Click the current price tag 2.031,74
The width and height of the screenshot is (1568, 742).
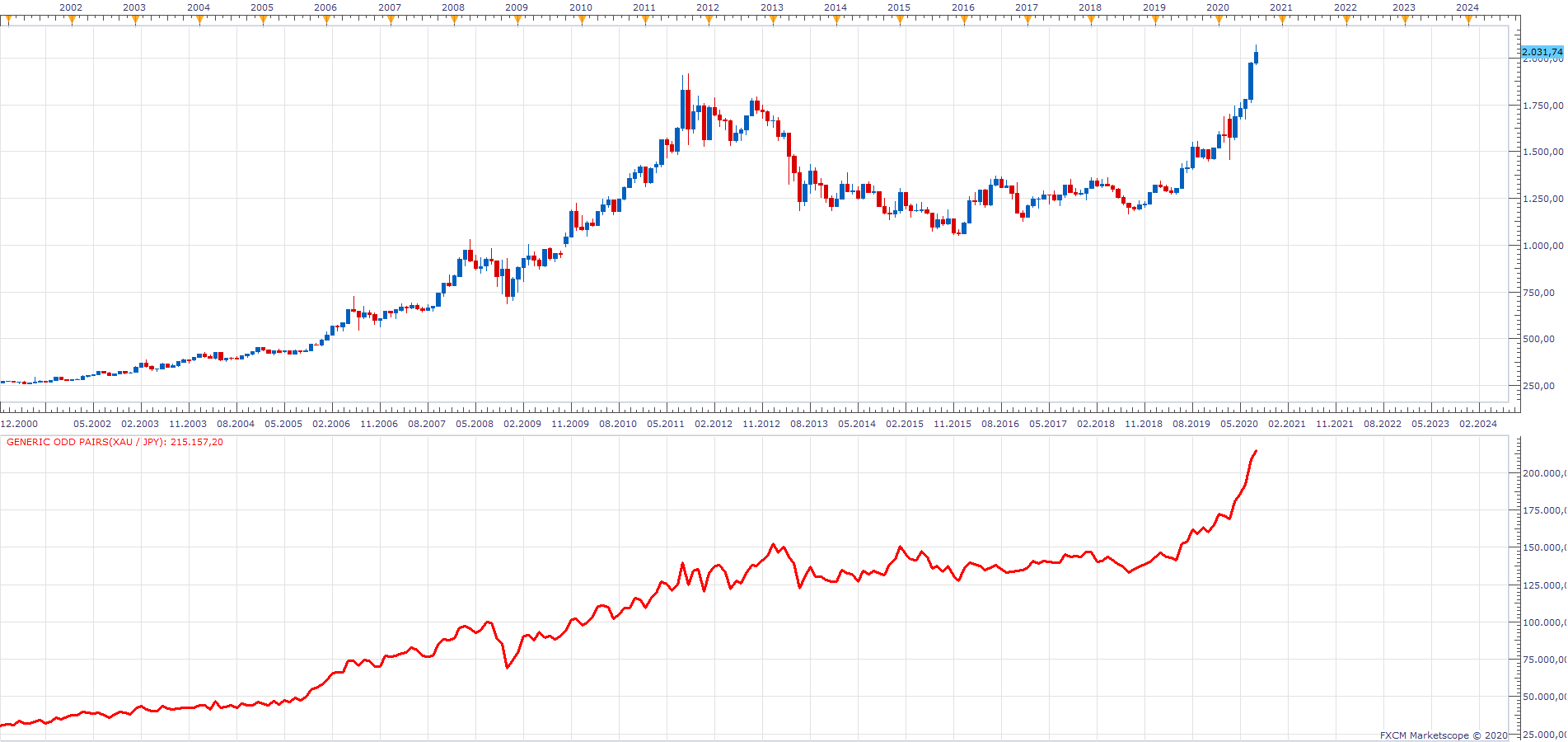tap(1542, 52)
